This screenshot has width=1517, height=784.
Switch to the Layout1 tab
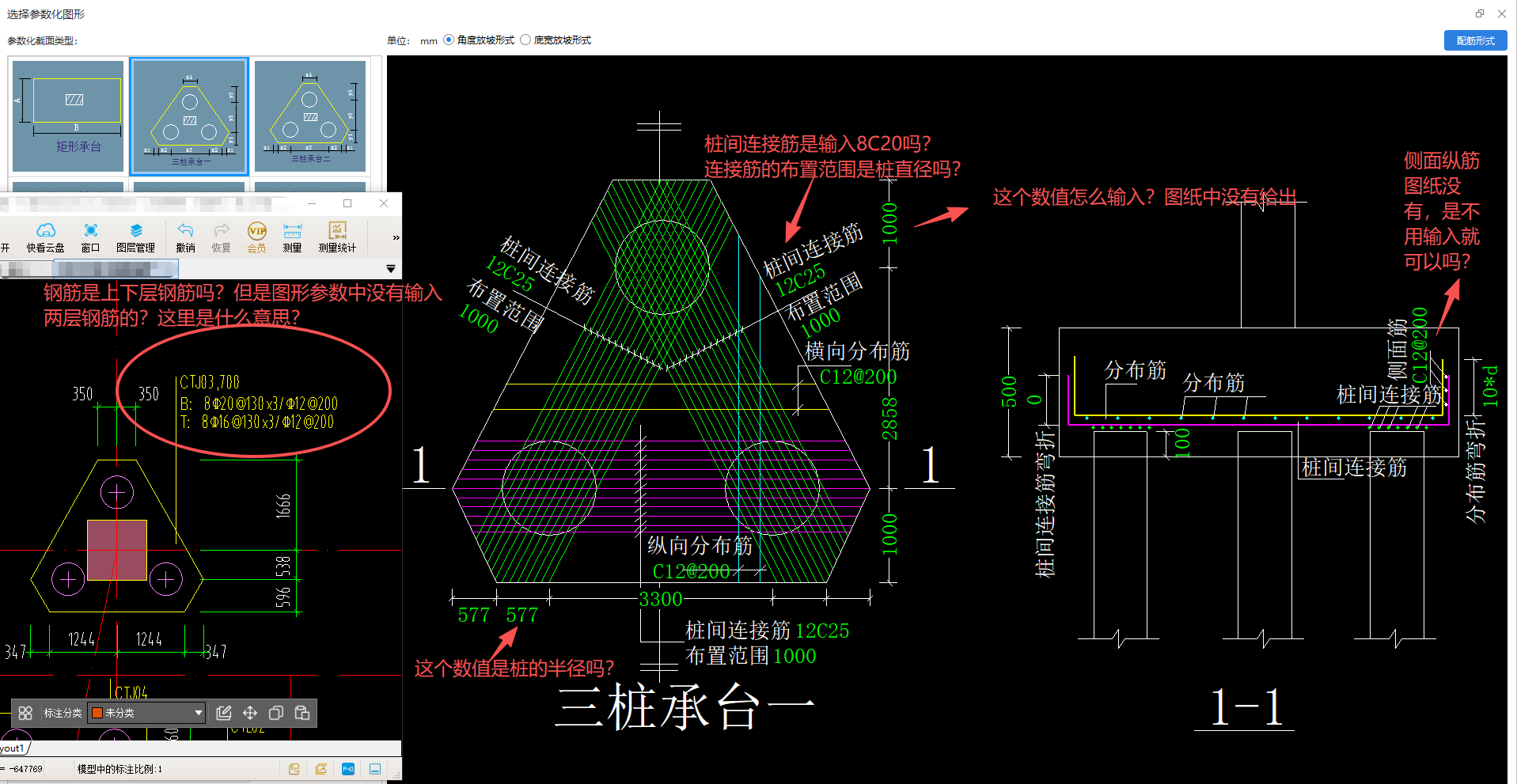tap(12, 747)
